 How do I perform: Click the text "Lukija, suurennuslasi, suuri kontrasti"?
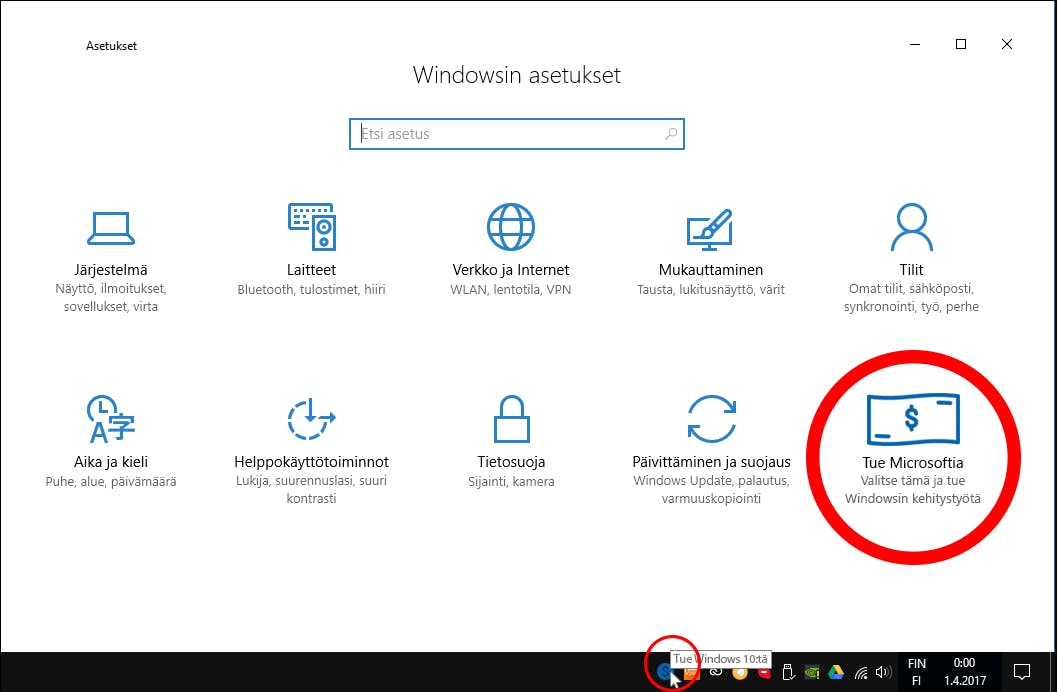[311, 489]
